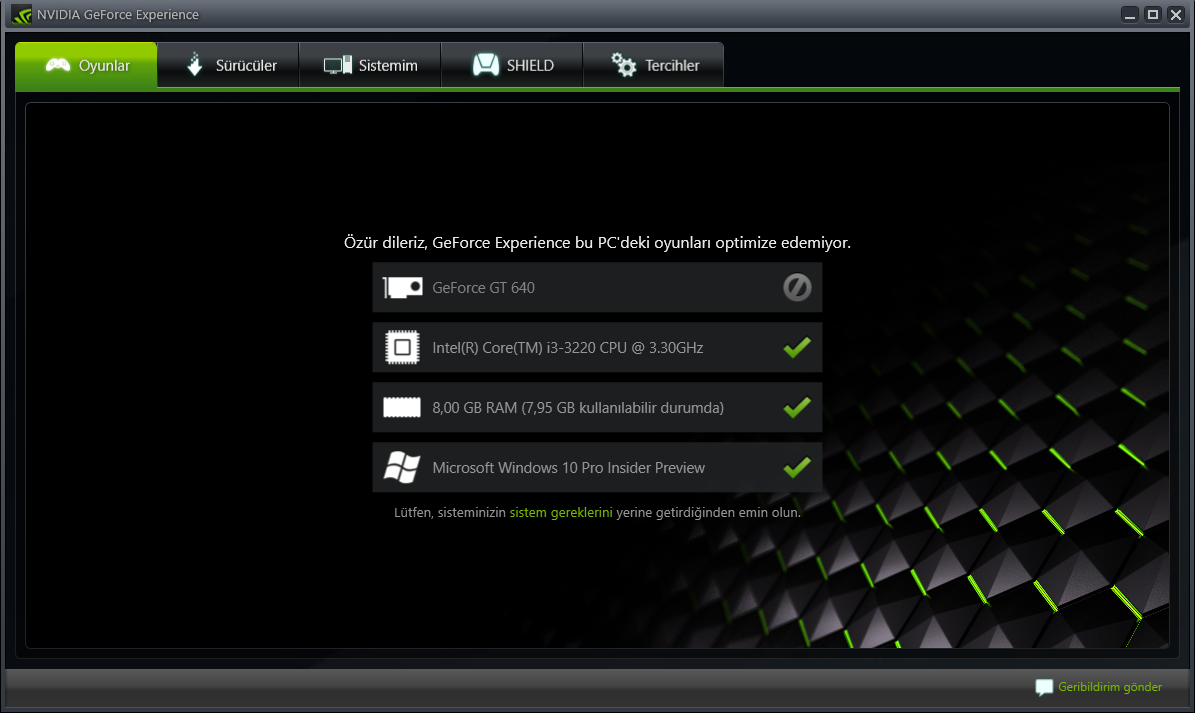Click the feedback speech bubble icon
The height and width of the screenshot is (713, 1195).
pos(1044,688)
